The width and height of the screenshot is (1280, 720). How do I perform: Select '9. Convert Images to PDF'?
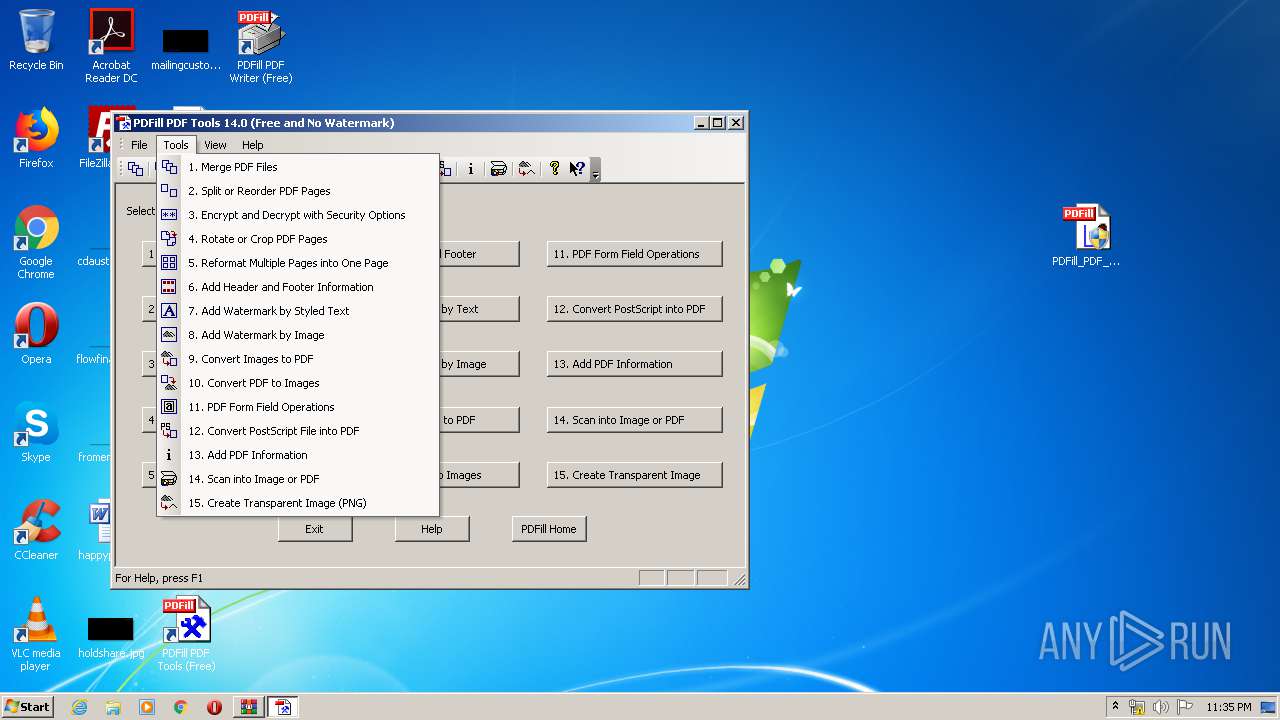click(x=298, y=359)
